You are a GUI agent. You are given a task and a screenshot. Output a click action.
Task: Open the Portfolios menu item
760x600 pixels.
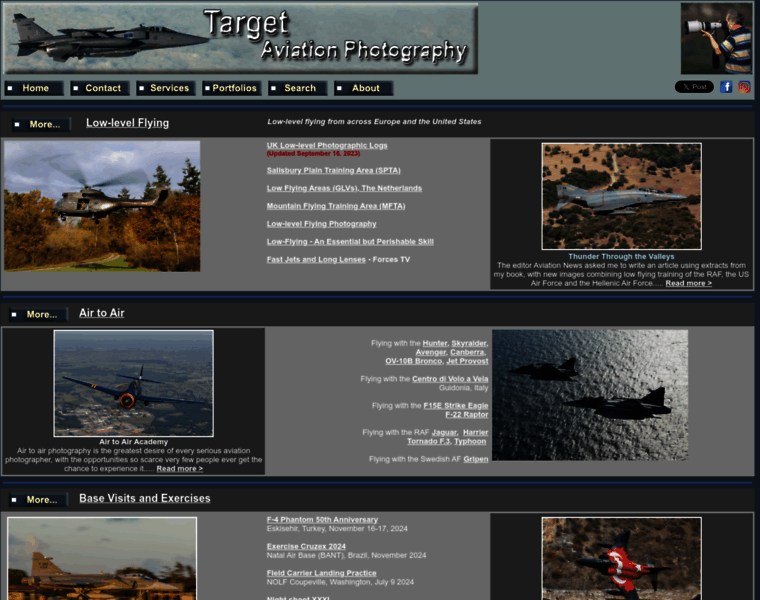coord(232,88)
